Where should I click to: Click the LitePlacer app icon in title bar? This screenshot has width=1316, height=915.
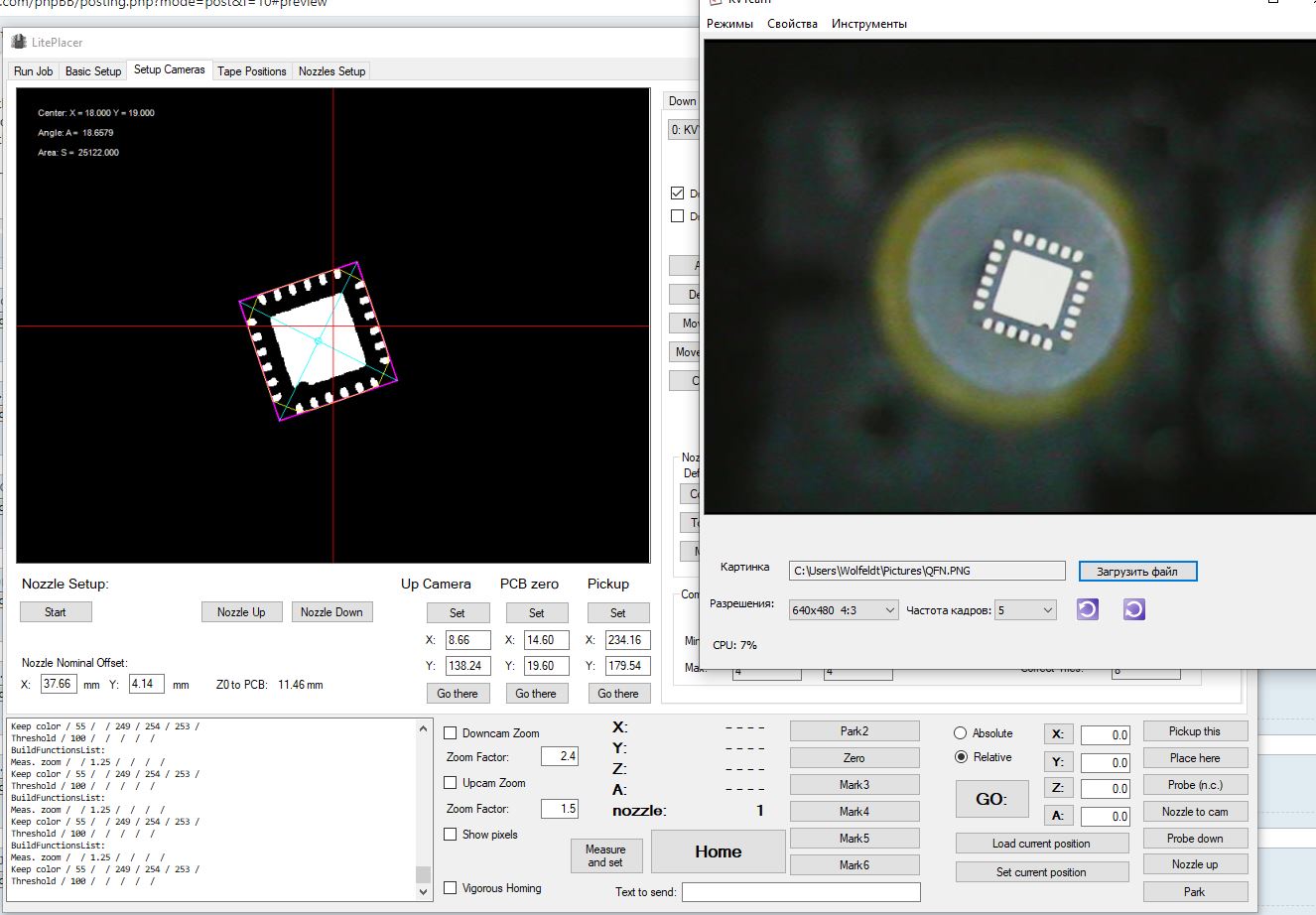(19, 42)
